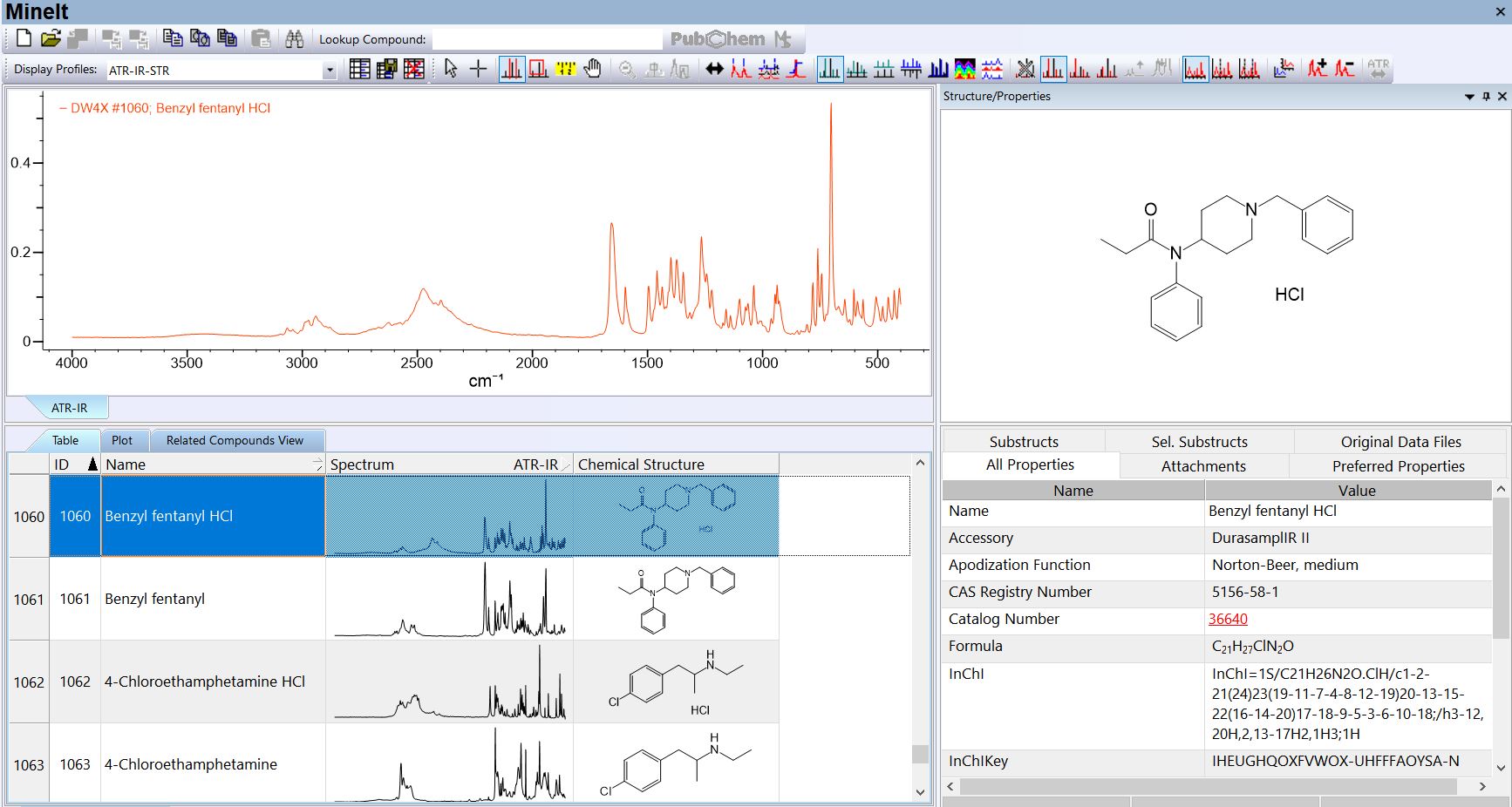
Task: Open the Preferred Properties tab
Action: tap(1398, 466)
